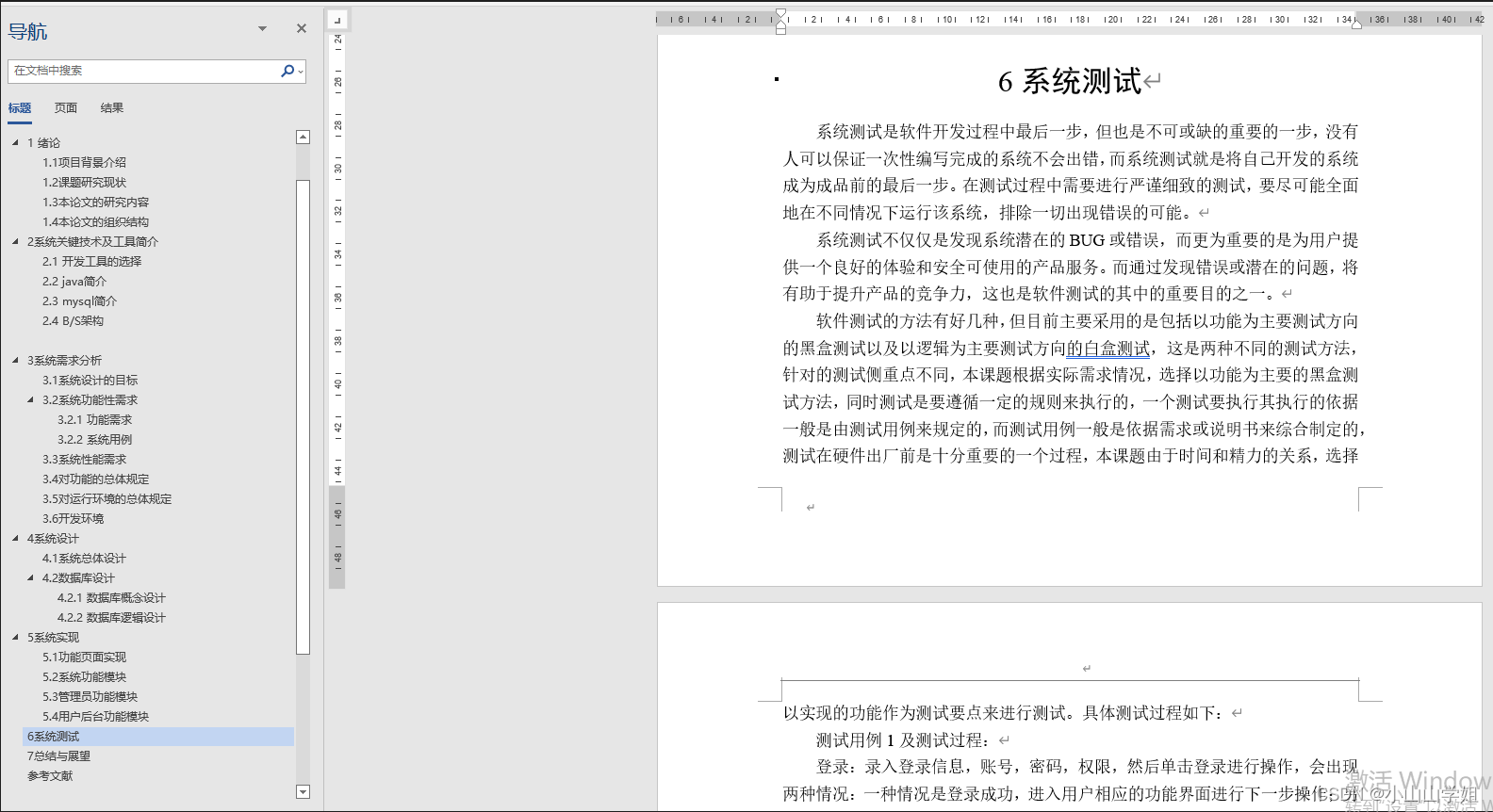Go to heading 3.4对功能的总体规定
Viewport: 1493px width, 812px height.
click(95, 479)
